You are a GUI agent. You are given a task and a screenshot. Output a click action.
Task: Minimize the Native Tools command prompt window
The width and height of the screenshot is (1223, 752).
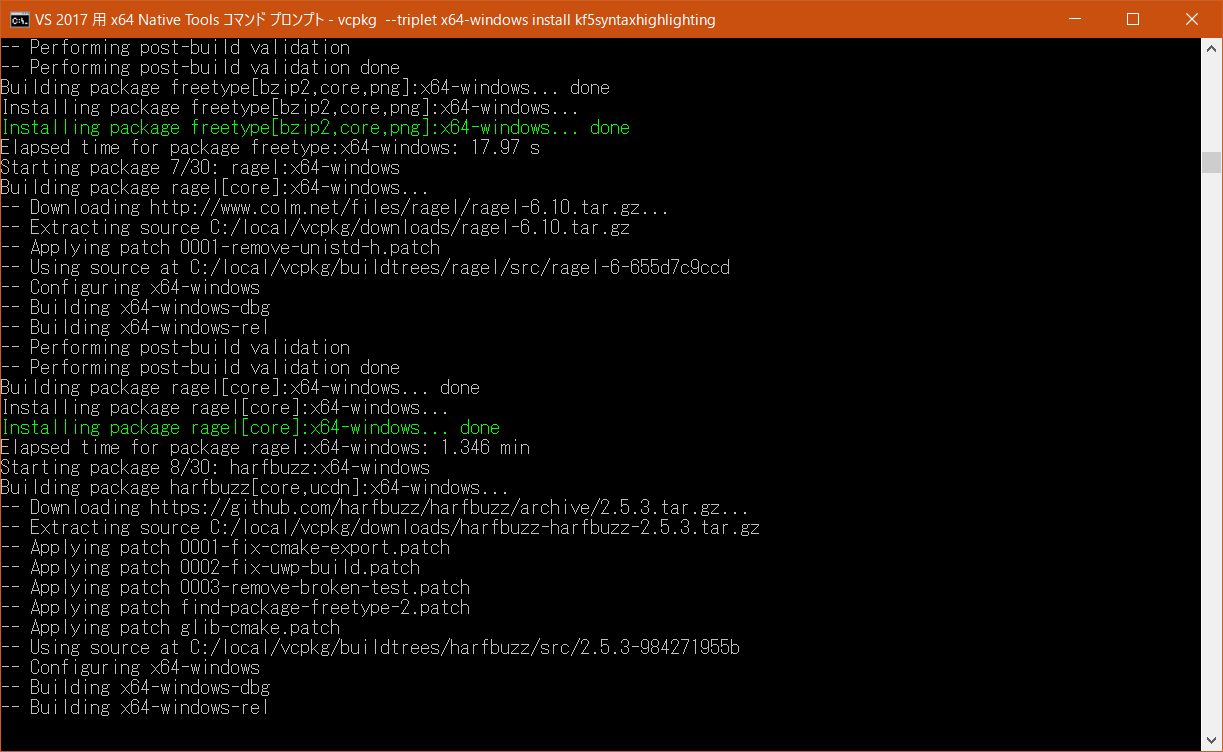tap(1074, 19)
